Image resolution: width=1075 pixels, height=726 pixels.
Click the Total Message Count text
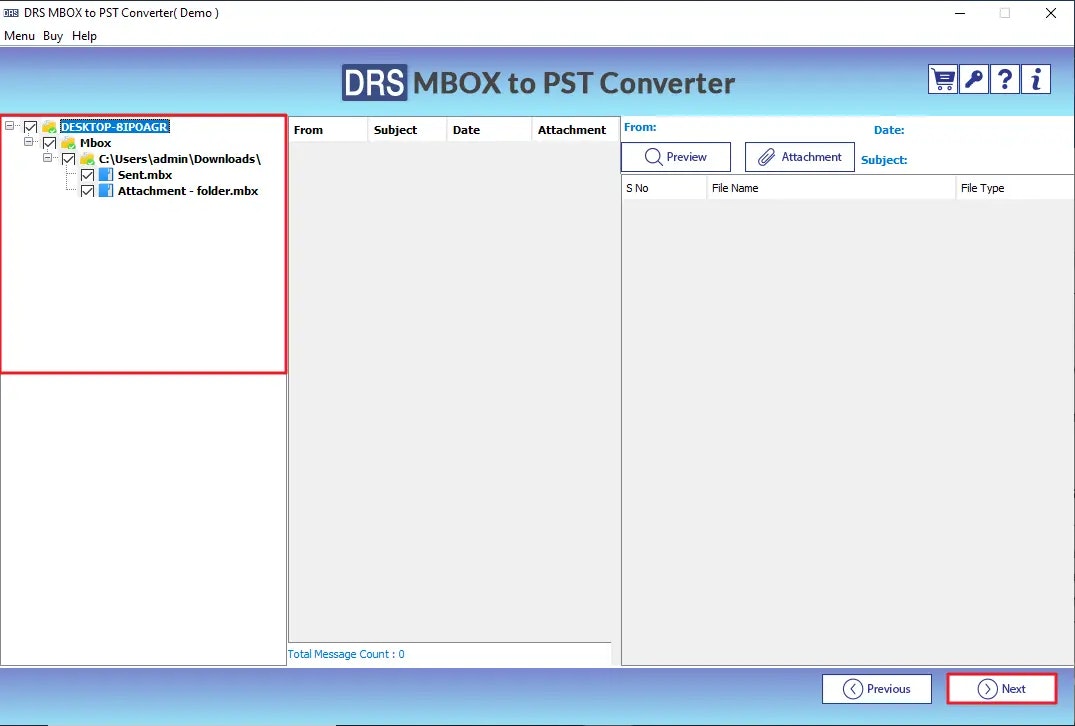point(346,654)
